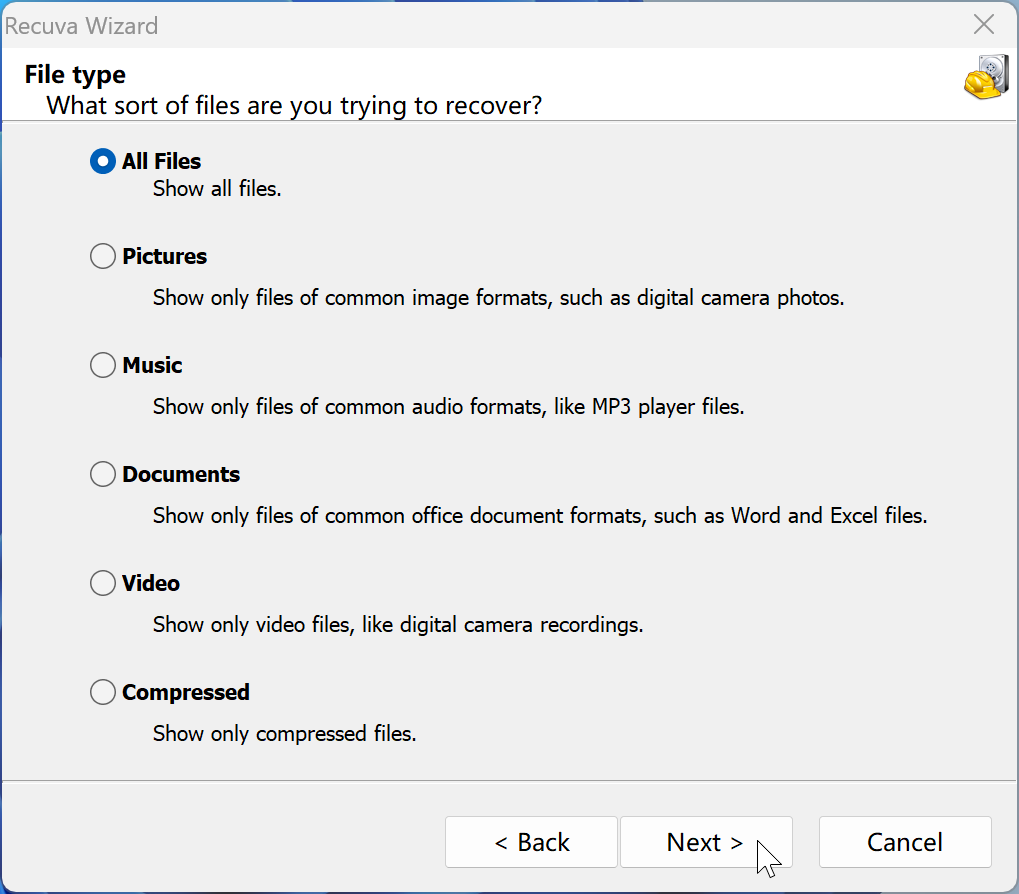Click the 'What sort of files' question text
Screen dimensions: 1019x894
(294, 105)
